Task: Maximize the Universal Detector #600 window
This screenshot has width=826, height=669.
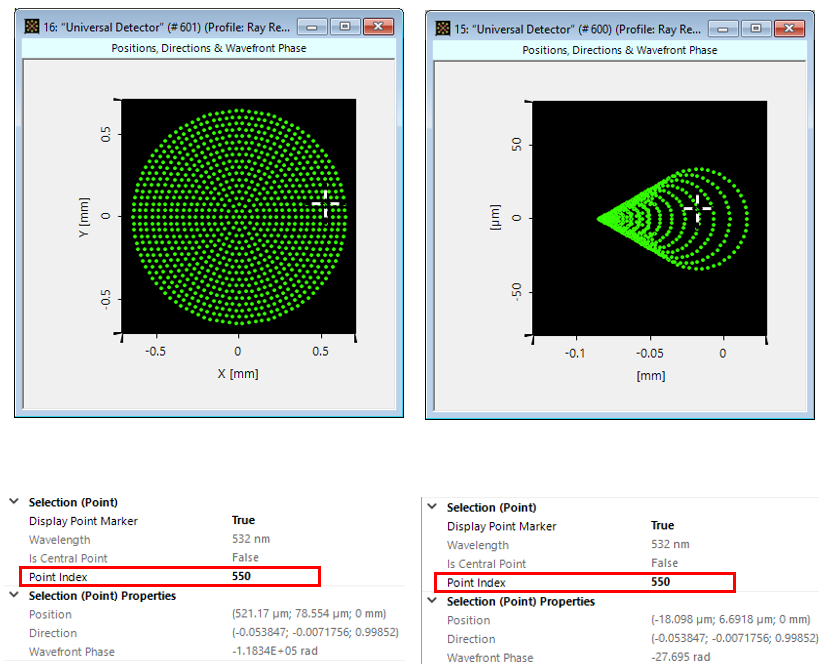Action: tap(755, 28)
